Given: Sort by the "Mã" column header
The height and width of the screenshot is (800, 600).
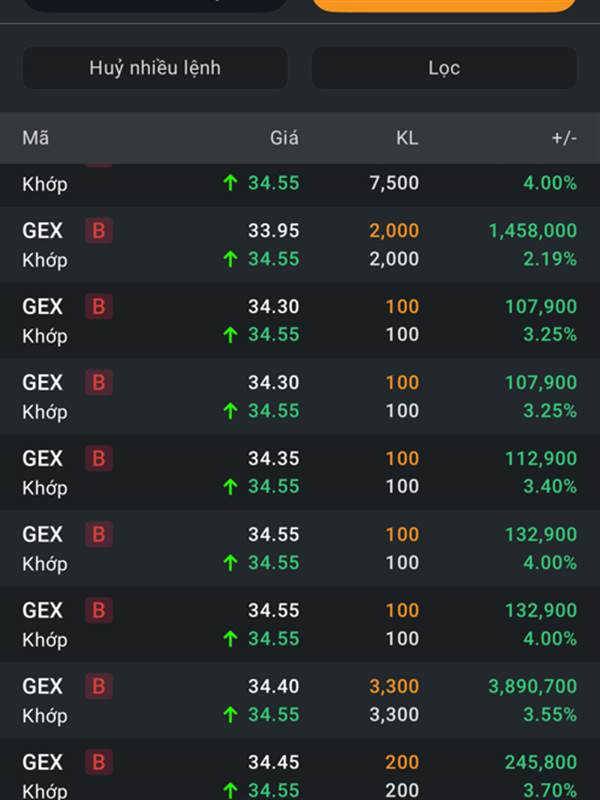Looking at the screenshot, I should pyautogui.click(x=35, y=138).
